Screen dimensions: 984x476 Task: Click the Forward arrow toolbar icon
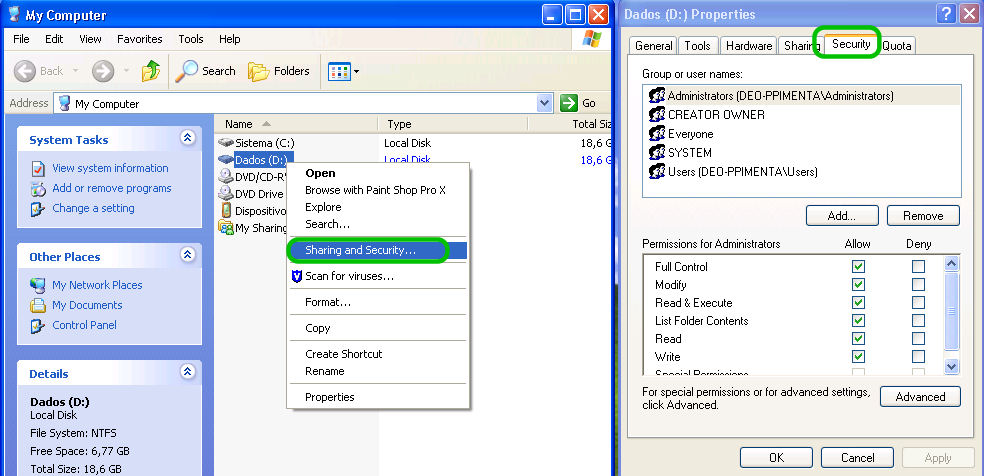pos(103,71)
